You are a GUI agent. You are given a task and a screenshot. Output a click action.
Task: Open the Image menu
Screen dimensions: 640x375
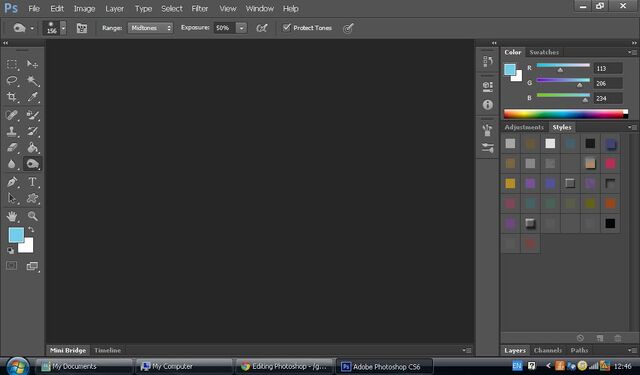(x=84, y=9)
